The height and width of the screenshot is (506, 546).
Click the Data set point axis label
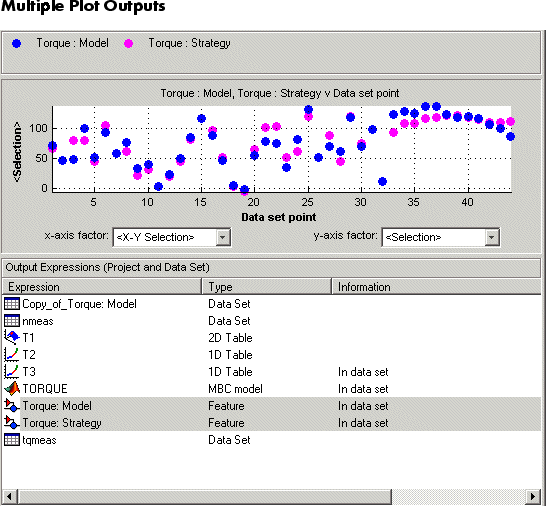279,217
